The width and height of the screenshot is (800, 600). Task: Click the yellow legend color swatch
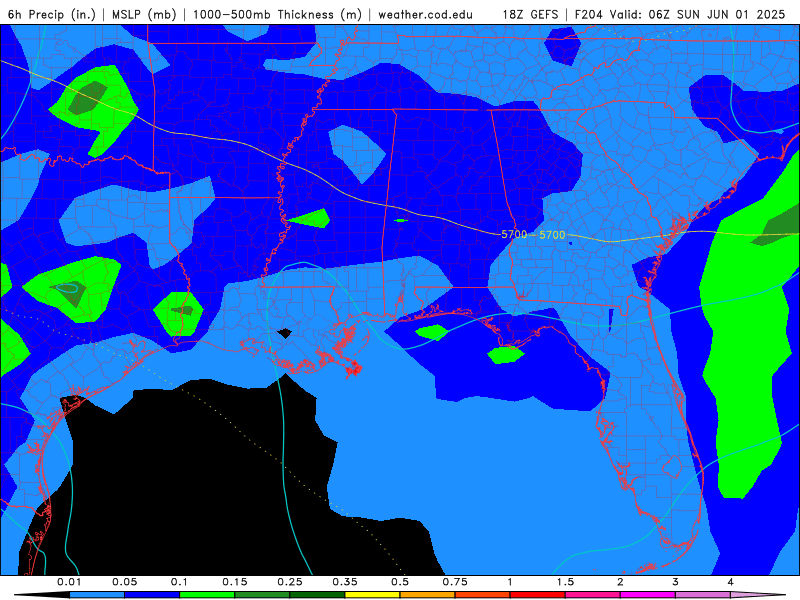click(x=372, y=595)
